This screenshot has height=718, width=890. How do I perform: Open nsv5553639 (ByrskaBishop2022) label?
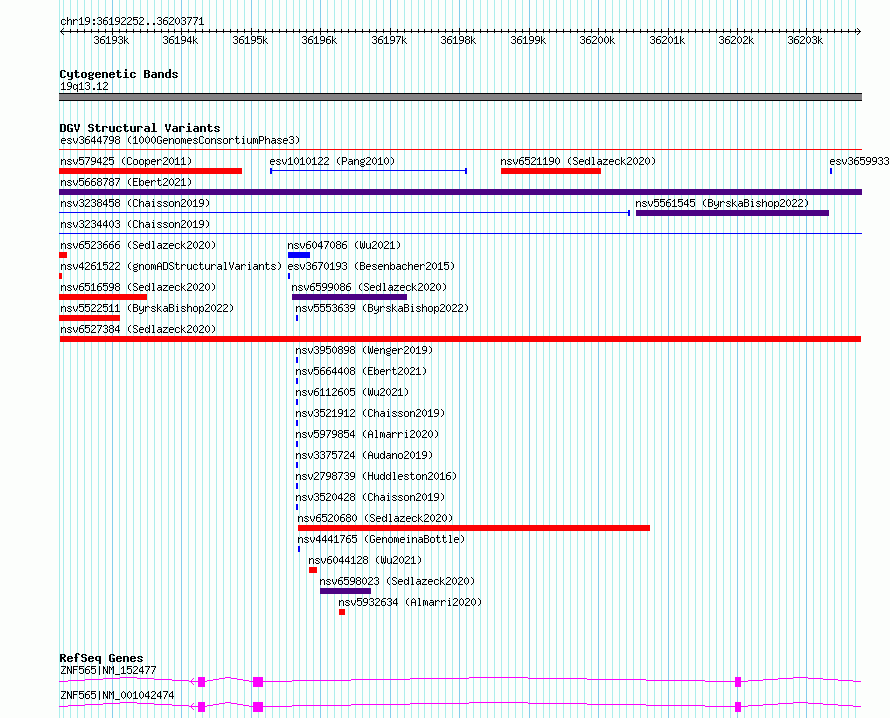(382, 308)
